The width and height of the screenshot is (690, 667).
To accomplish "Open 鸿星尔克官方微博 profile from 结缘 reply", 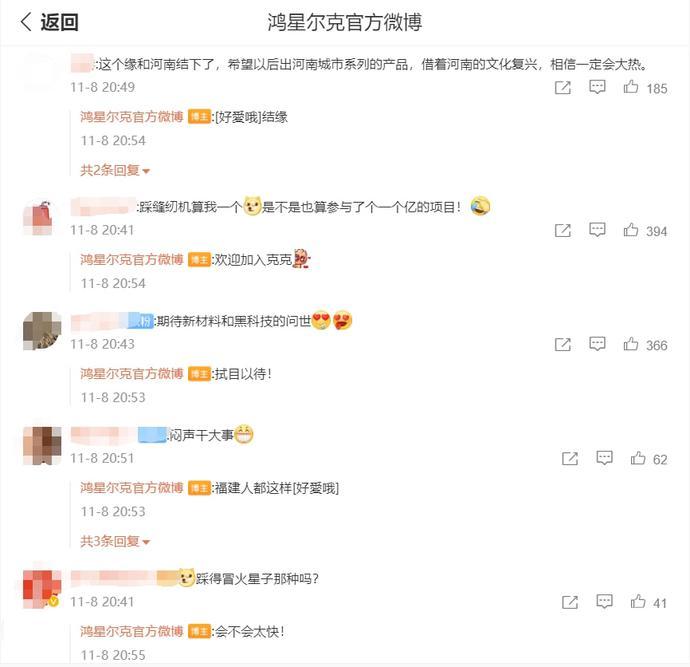I will coord(132,117).
